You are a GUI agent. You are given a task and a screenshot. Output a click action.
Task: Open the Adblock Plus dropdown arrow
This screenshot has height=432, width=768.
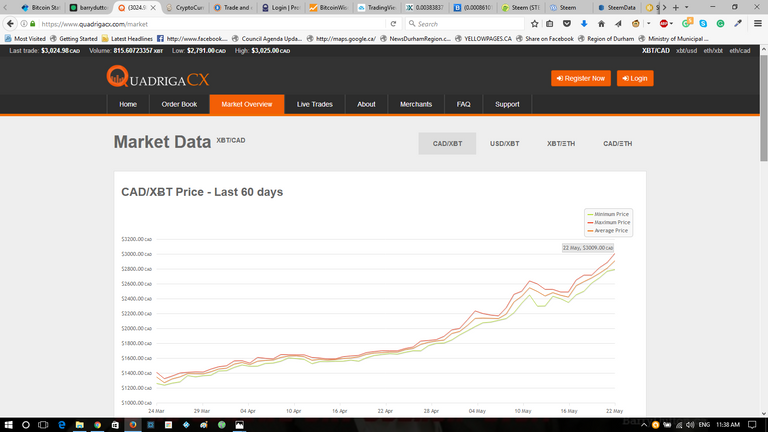click(672, 24)
